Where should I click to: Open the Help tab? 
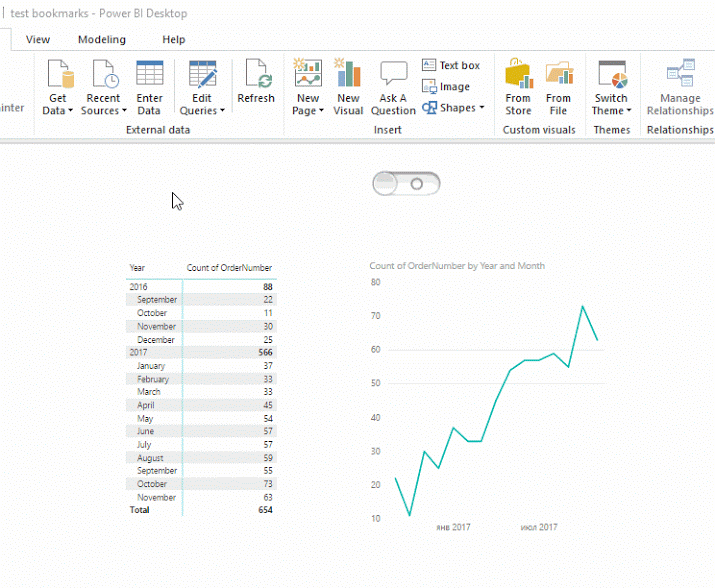pyautogui.click(x=174, y=40)
